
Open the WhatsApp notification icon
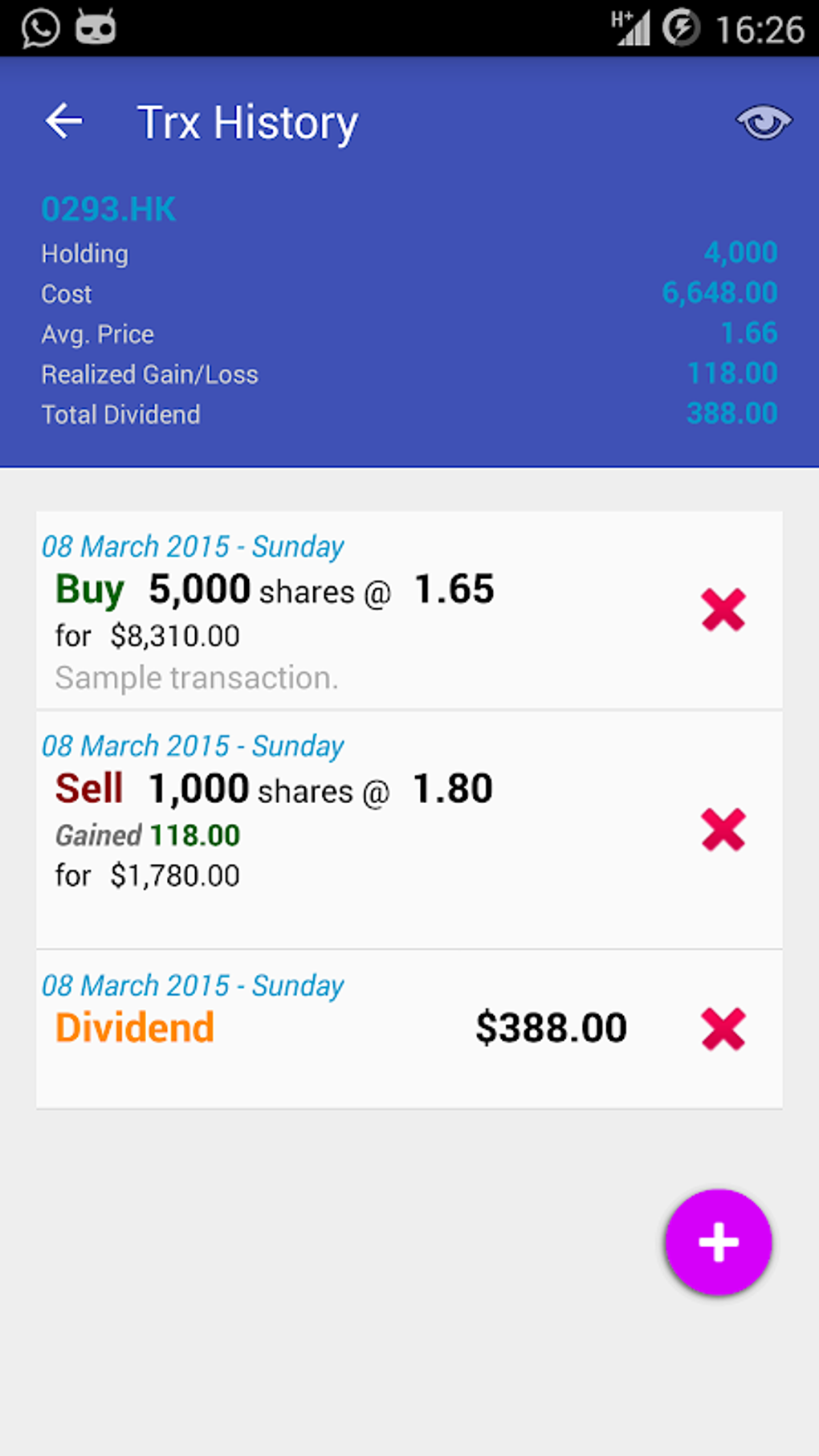(x=40, y=28)
